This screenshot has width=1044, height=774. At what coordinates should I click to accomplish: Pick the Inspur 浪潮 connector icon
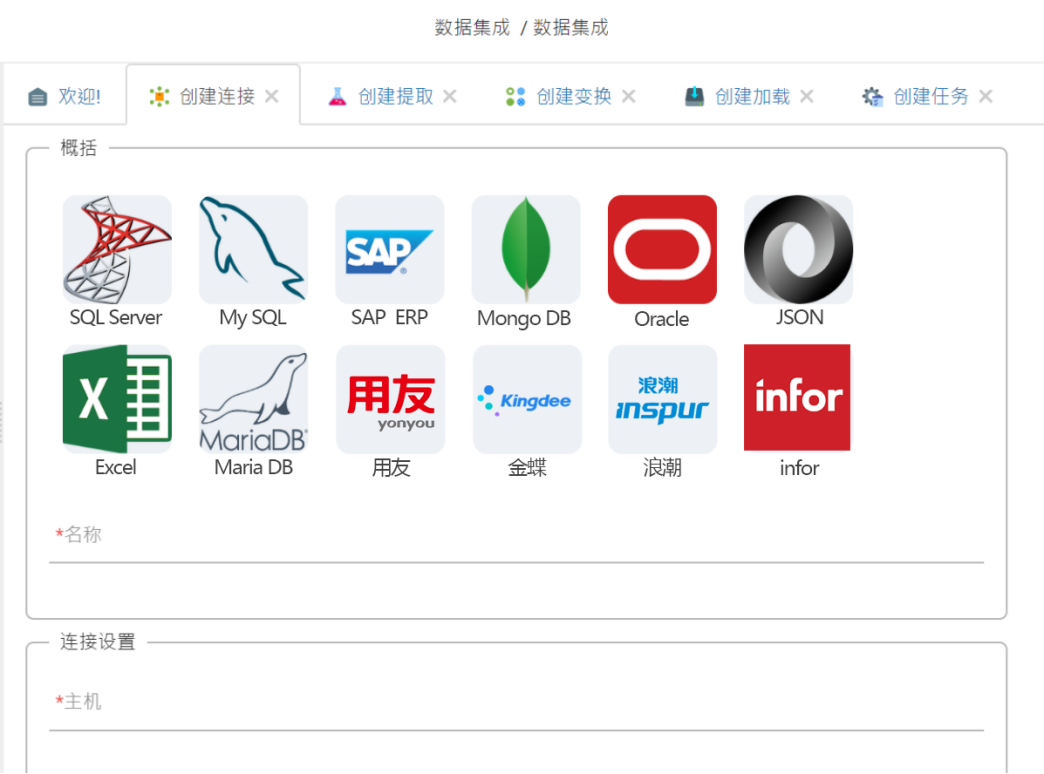point(662,399)
